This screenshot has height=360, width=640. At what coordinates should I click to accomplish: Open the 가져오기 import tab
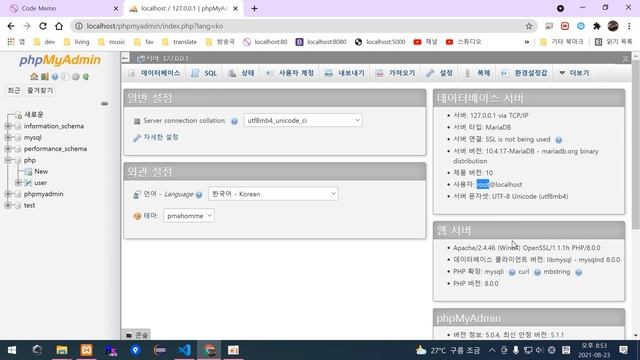pos(395,73)
